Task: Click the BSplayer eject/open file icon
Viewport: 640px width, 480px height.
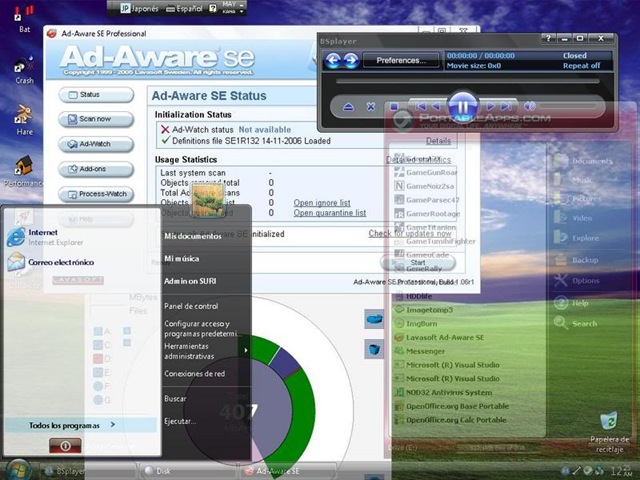Action: click(x=348, y=107)
